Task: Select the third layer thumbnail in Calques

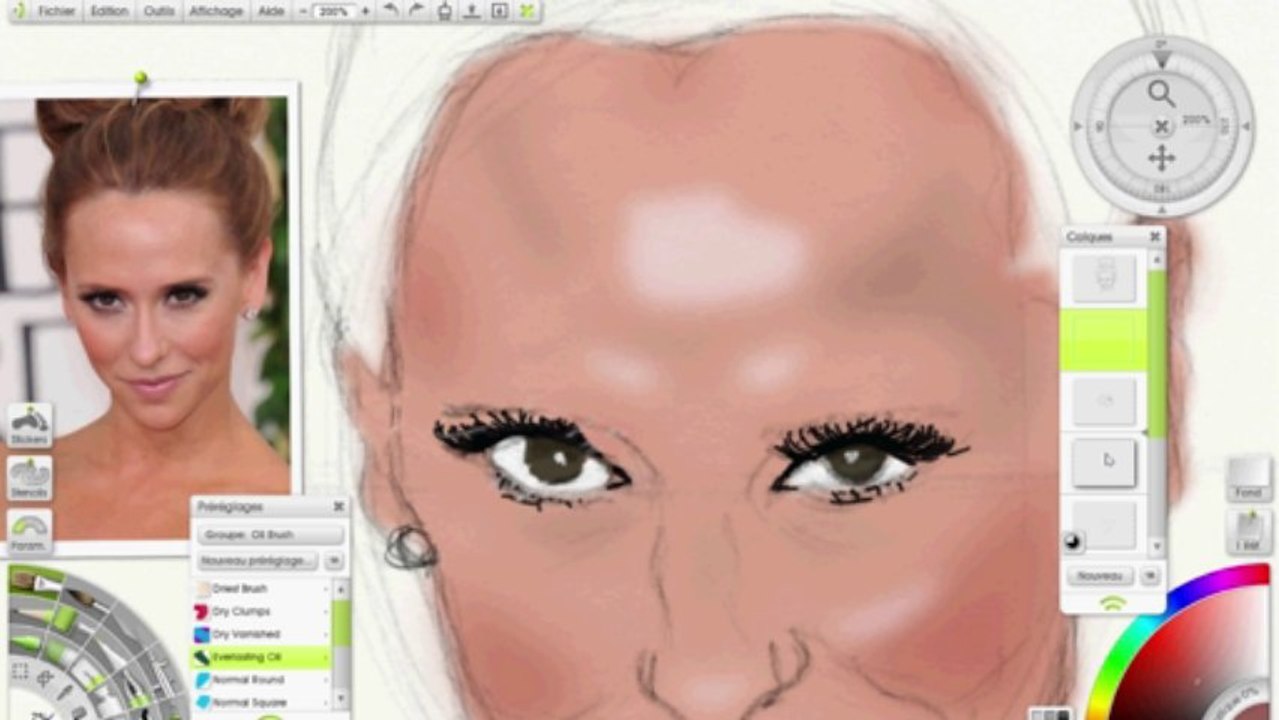Action: point(1104,400)
